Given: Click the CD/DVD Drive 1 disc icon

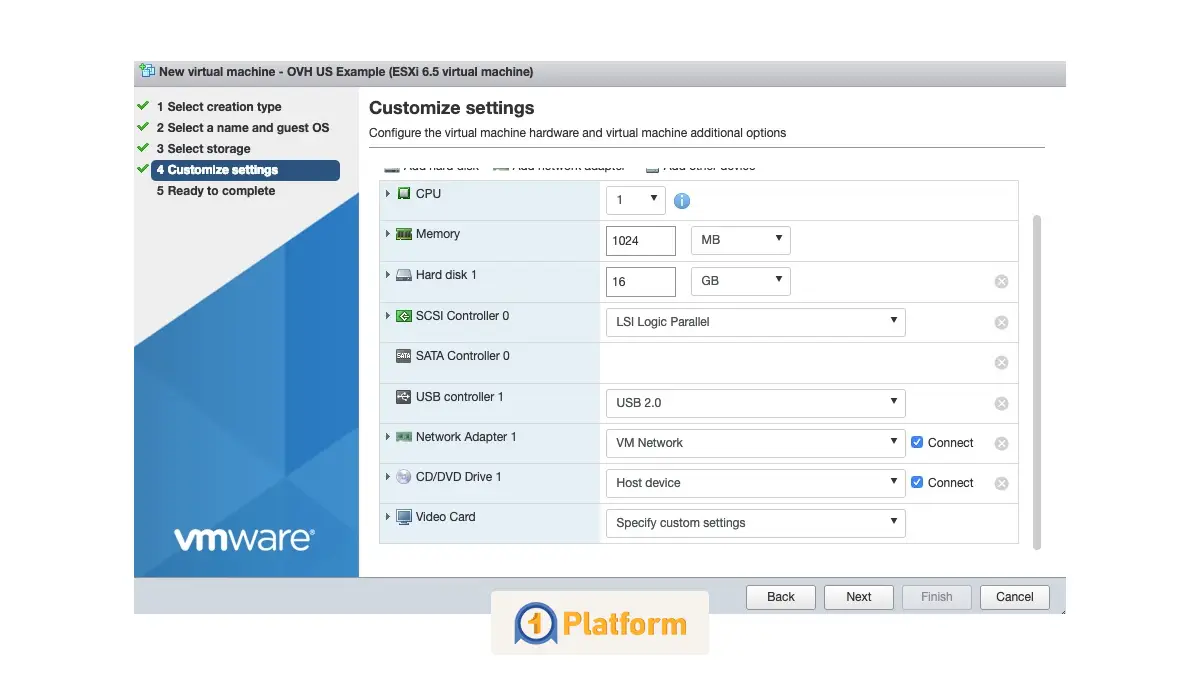Looking at the screenshot, I should coord(401,476).
